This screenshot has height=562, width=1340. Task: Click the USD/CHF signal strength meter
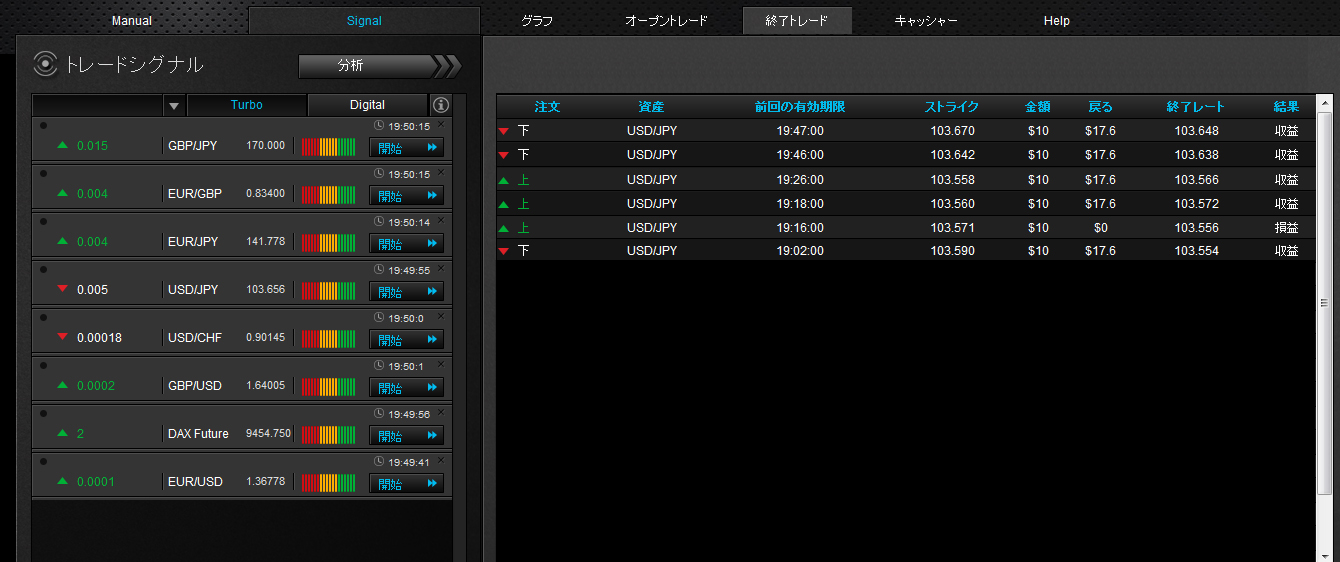pos(328,339)
